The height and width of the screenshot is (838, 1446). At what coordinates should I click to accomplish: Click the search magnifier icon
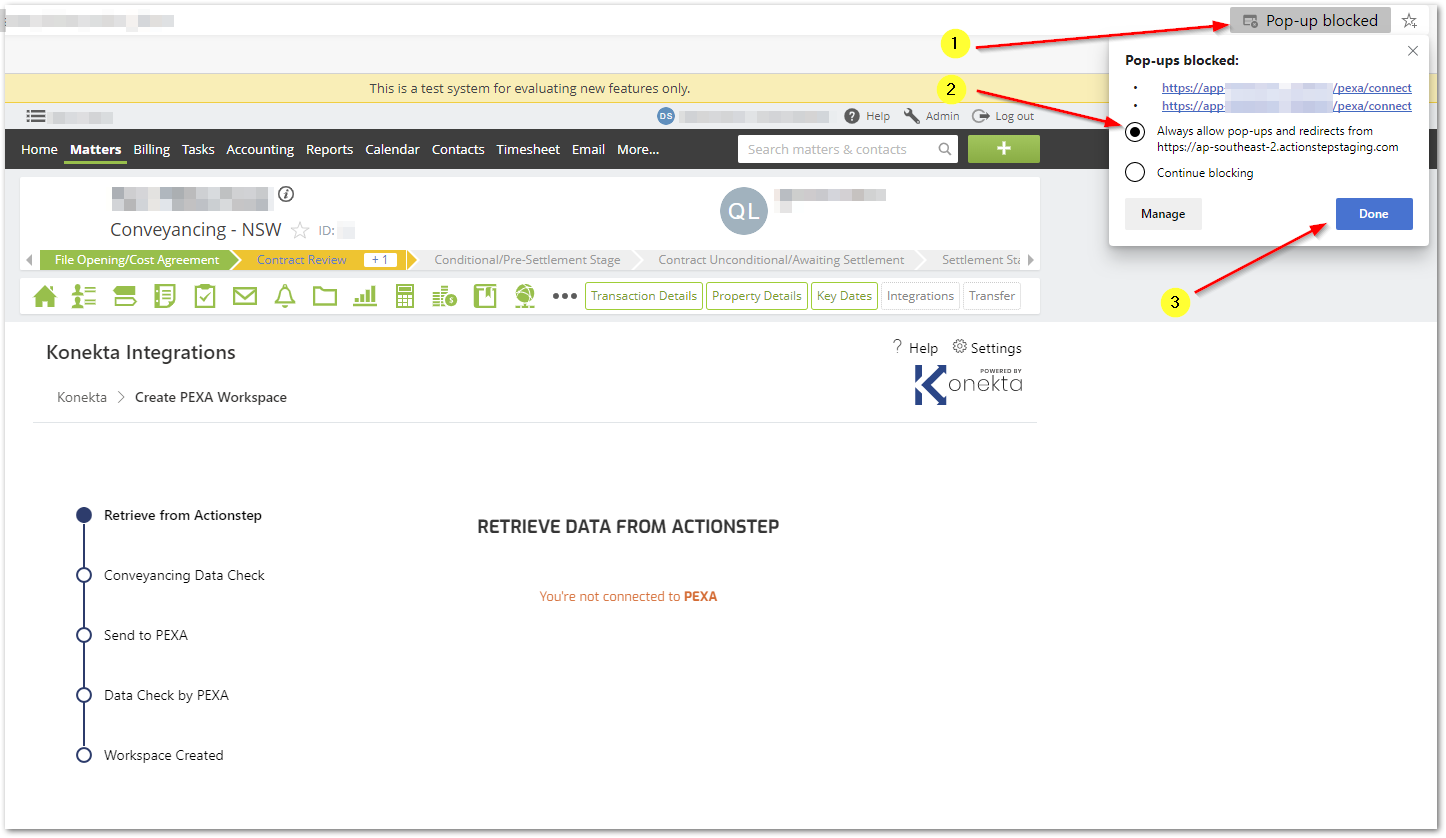click(x=944, y=149)
